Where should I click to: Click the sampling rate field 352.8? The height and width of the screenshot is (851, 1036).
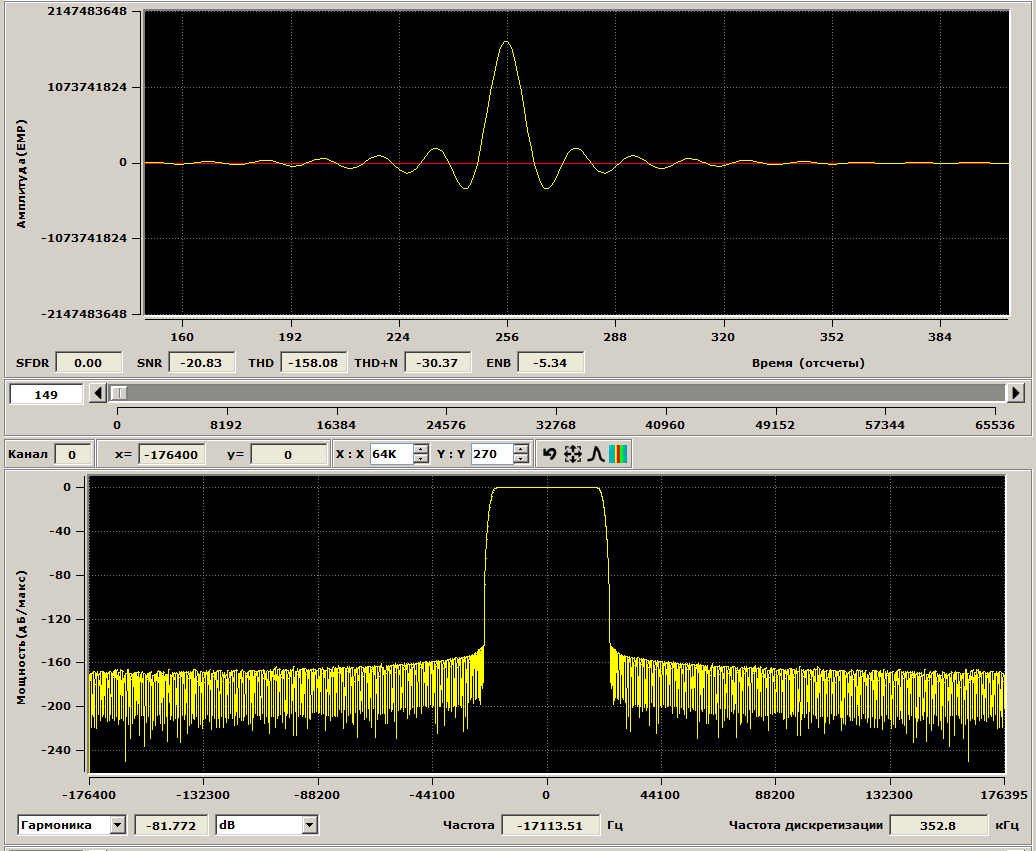coord(938,825)
